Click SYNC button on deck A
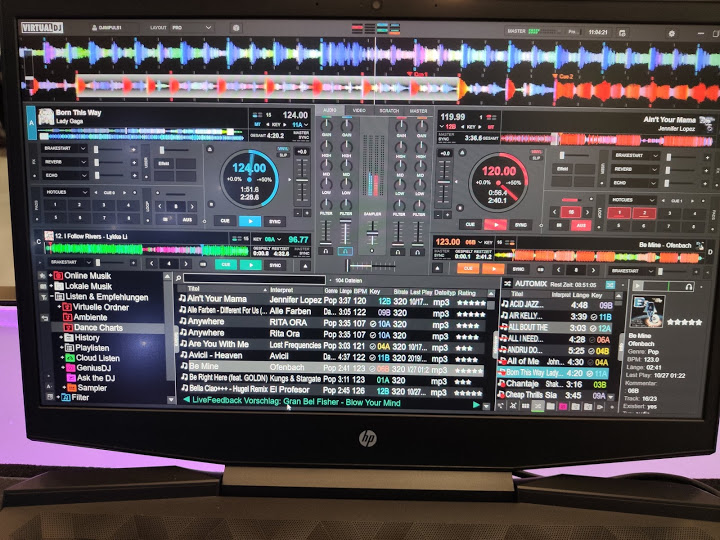 coord(275,222)
